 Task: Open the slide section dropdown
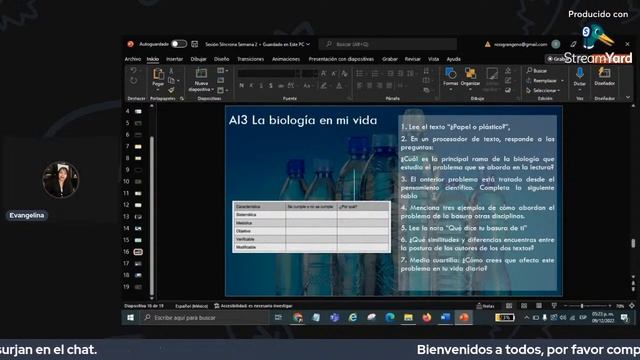click(x=222, y=90)
